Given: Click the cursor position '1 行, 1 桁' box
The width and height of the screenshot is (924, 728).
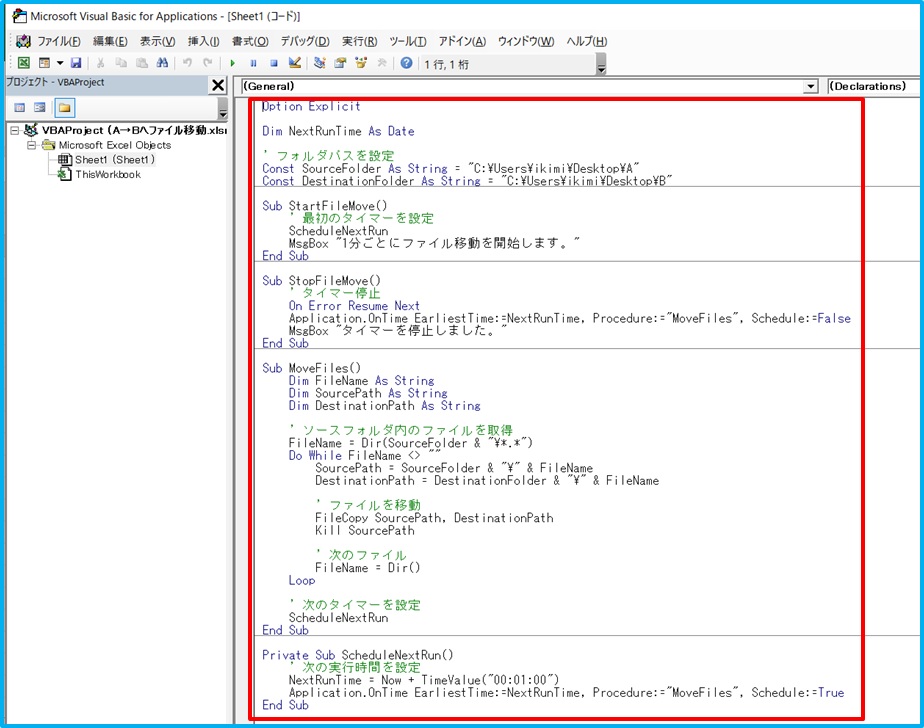Looking at the screenshot, I should (x=508, y=64).
